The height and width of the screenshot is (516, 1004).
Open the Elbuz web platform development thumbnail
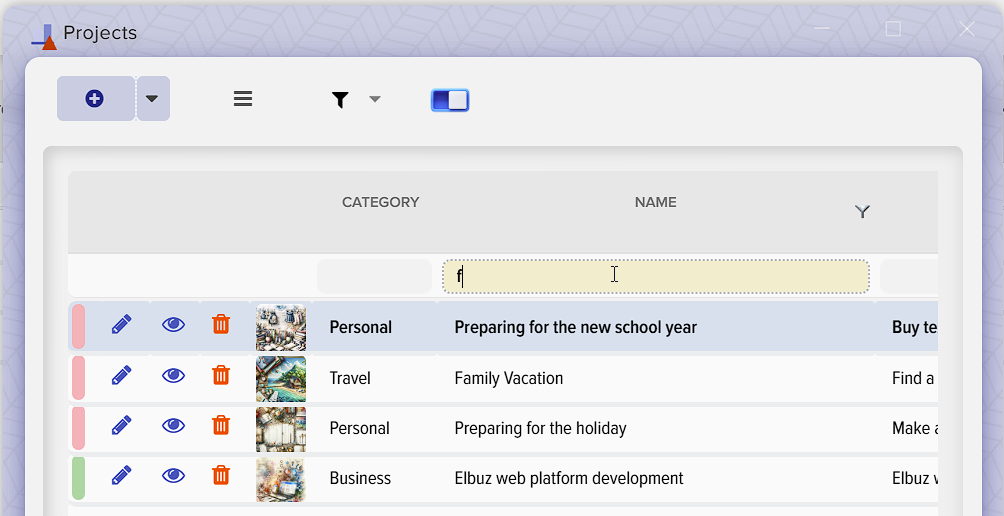(280, 480)
